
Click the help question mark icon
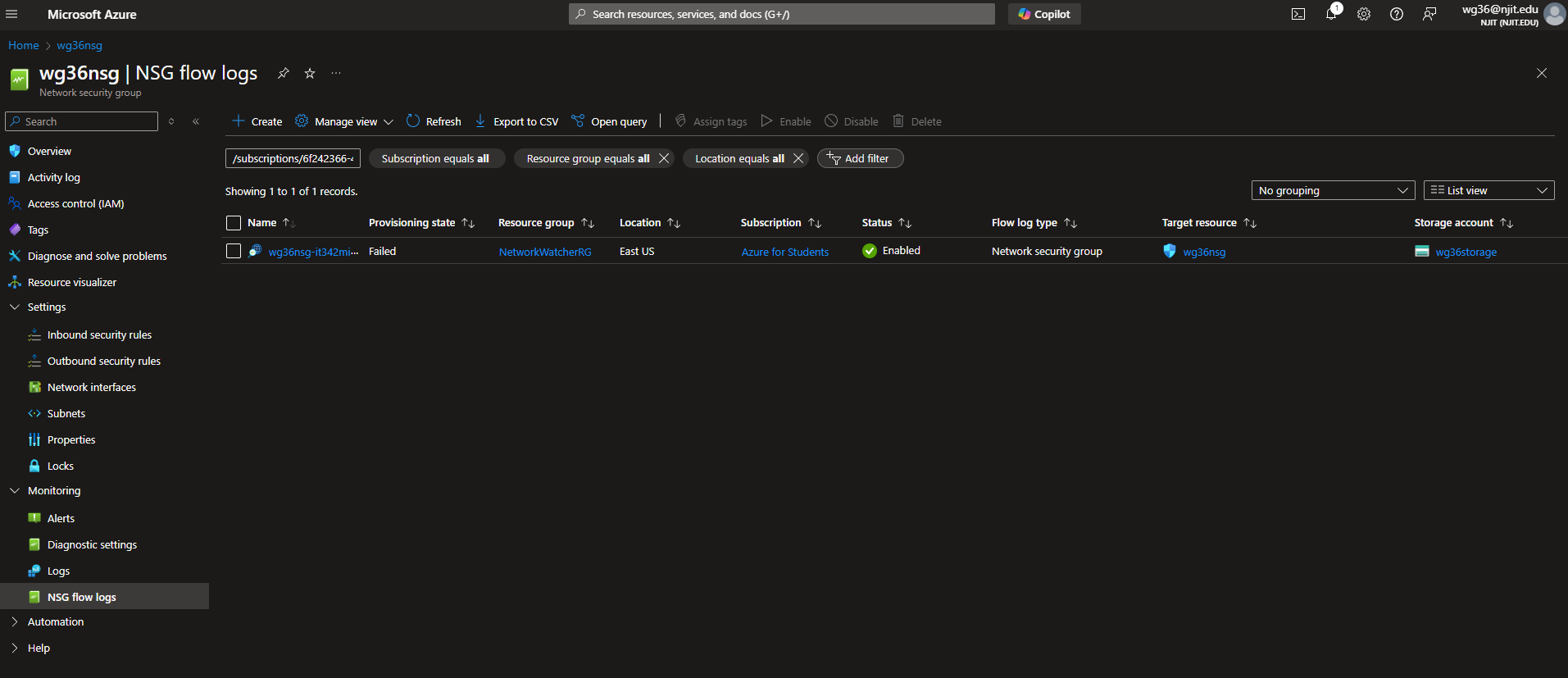tap(1397, 14)
